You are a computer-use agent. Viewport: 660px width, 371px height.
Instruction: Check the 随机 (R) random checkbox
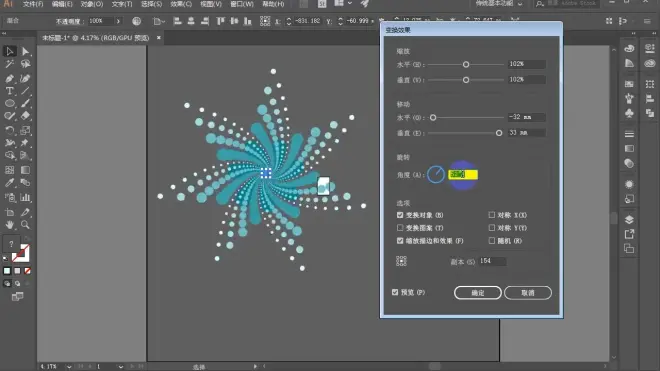492,240
